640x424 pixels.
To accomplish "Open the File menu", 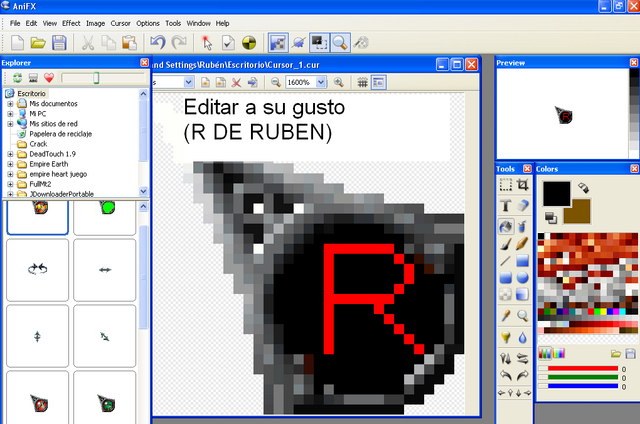I will pos(15,23).
